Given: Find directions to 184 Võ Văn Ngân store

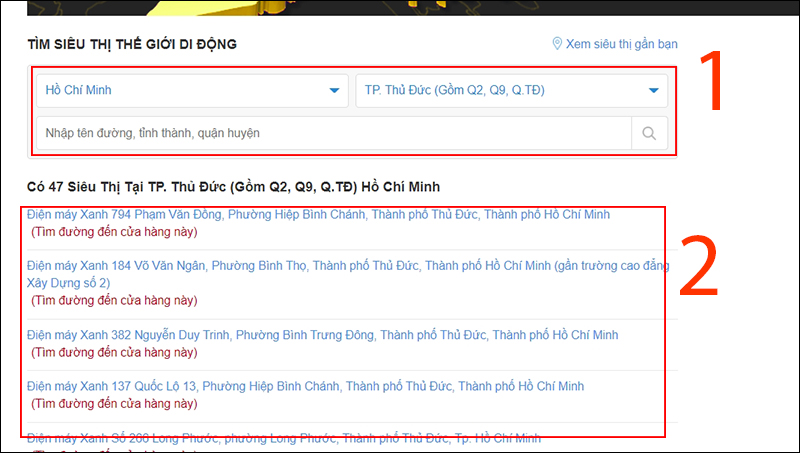Looking at the screenshot, I should pos(114,300).
